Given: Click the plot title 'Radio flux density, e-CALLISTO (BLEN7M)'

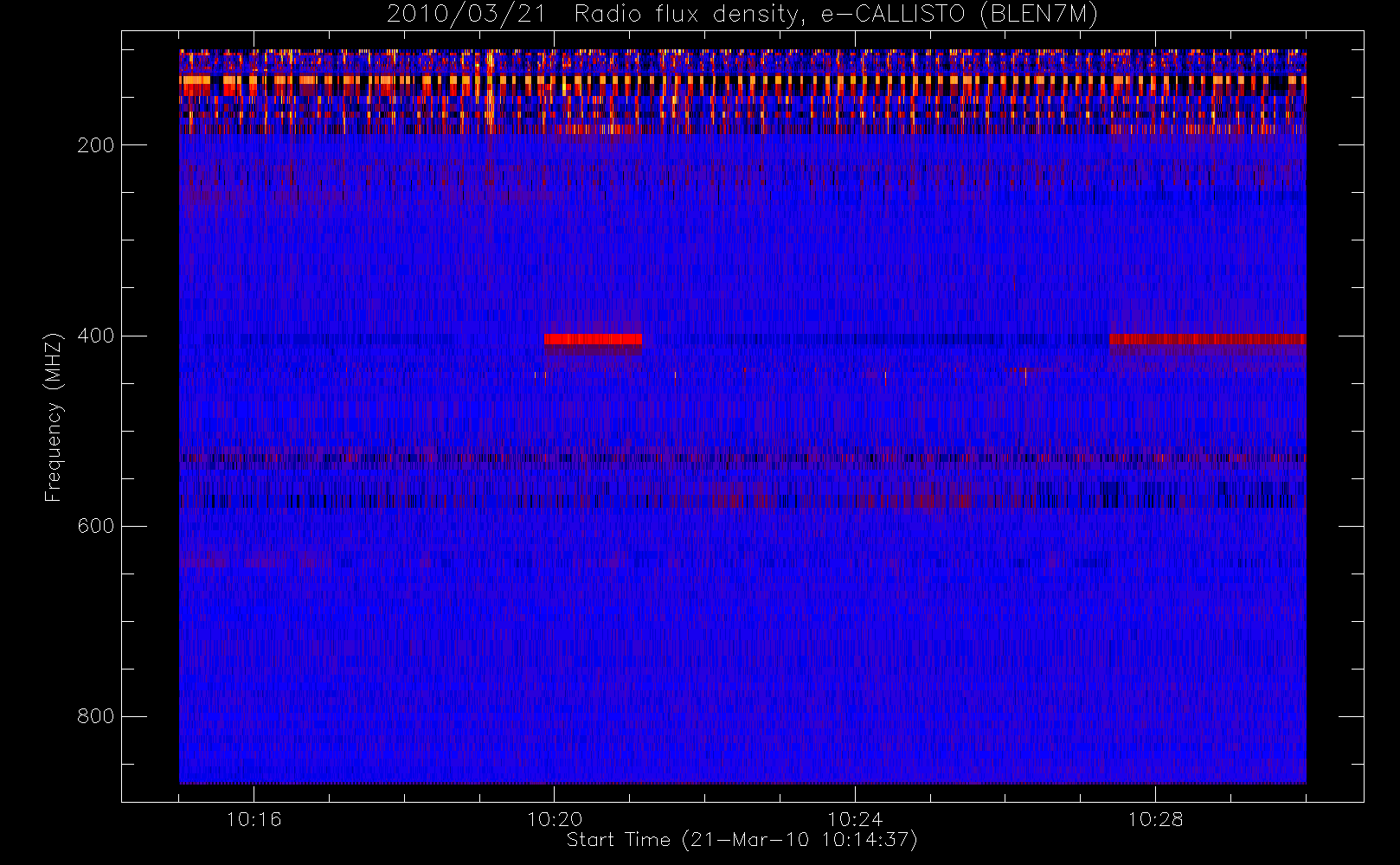Looking at the screenshot, I should [x=836, y=15].
